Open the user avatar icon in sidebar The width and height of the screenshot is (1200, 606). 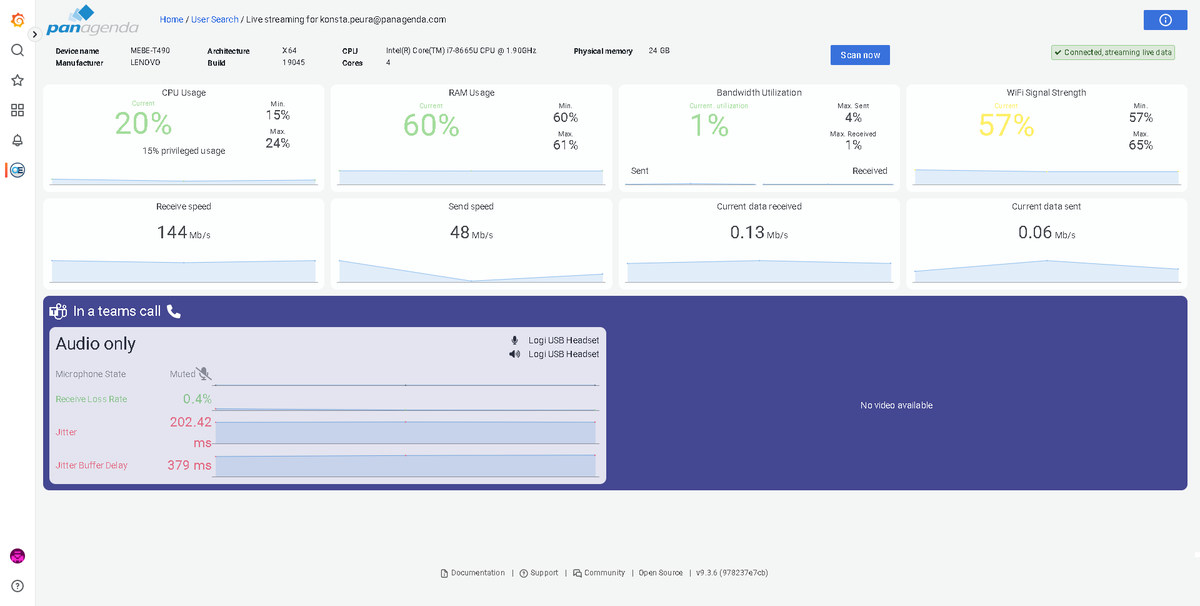click(17, 556)
